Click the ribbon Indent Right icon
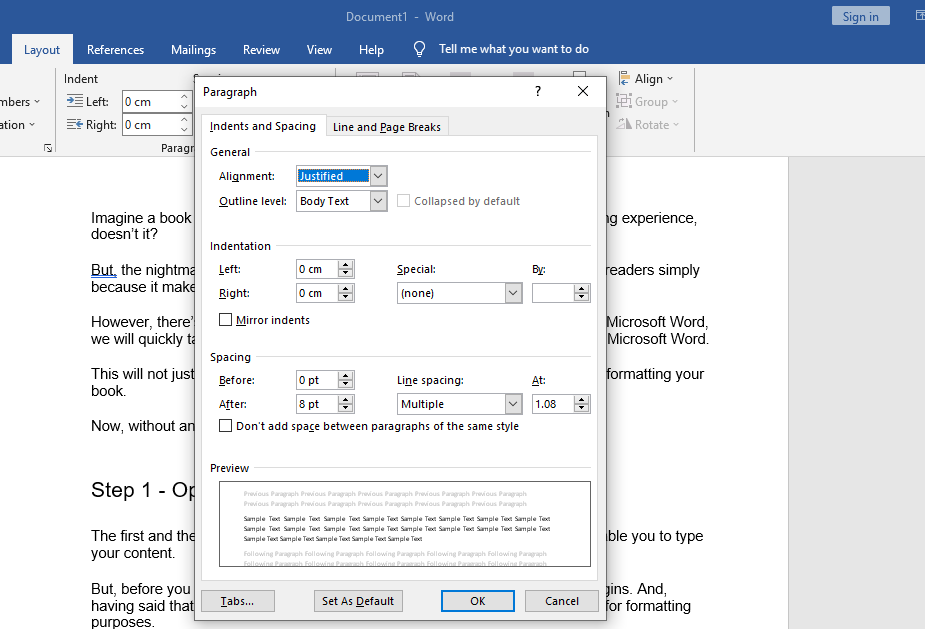Viewport: 925px width, 629px height. coord(75,125)
